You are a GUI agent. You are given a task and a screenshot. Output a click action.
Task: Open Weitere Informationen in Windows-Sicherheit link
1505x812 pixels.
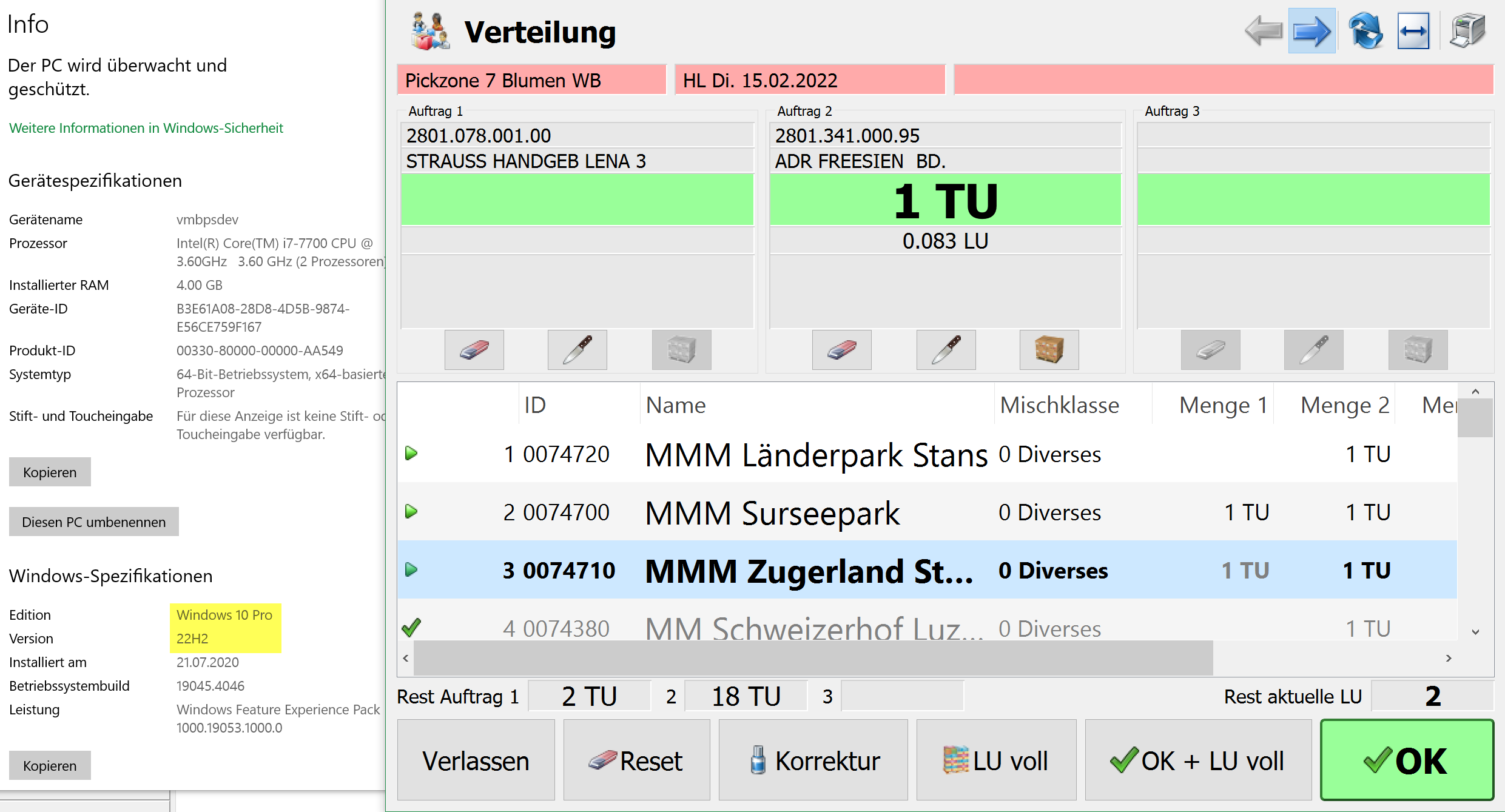pyautogui.click(x=146, y=128)
